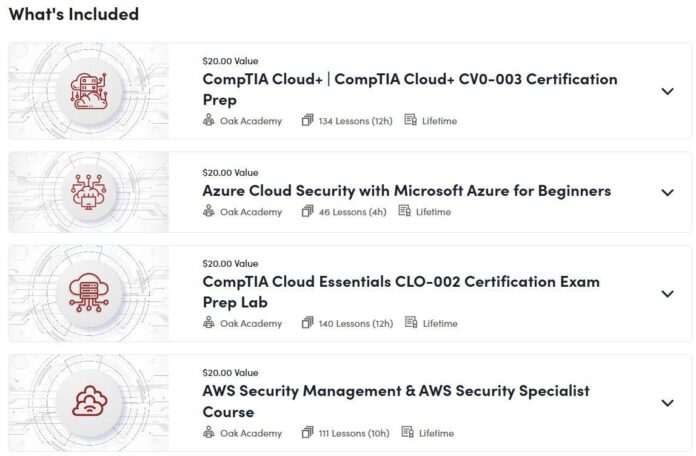Expand the Azure Cloud Security course chevron
The height and width of the screenshot is (456, 696).
667,193
